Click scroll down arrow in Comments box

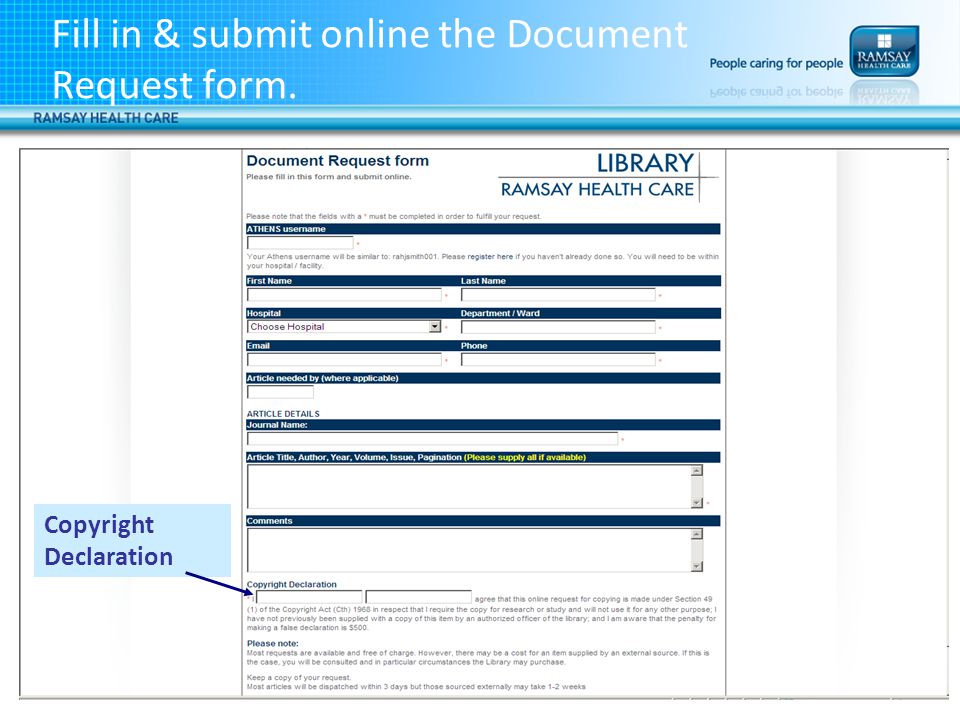pos(697,566)
